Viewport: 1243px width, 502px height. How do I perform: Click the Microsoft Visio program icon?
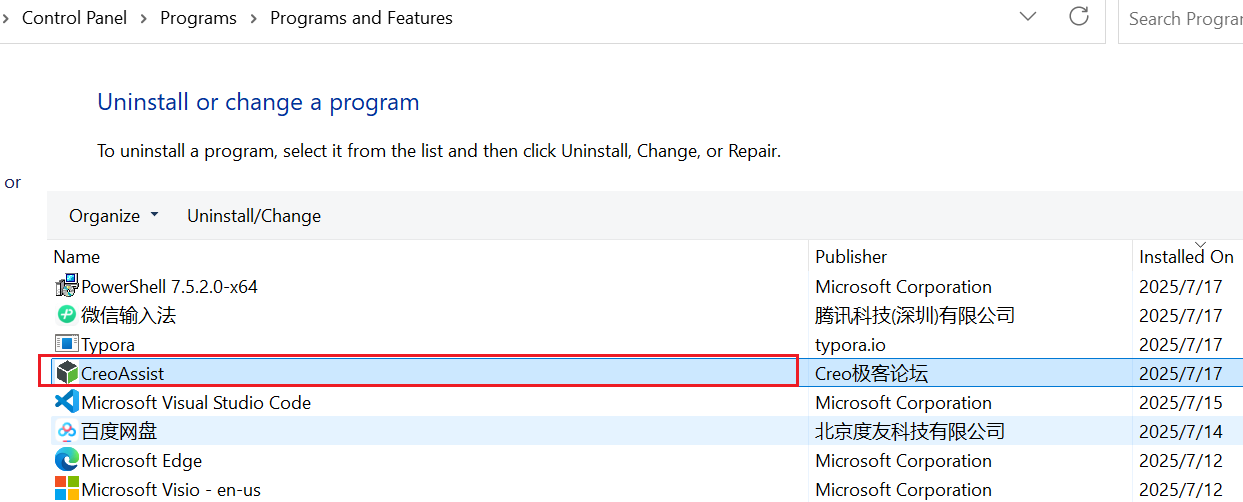click(66, 489)
